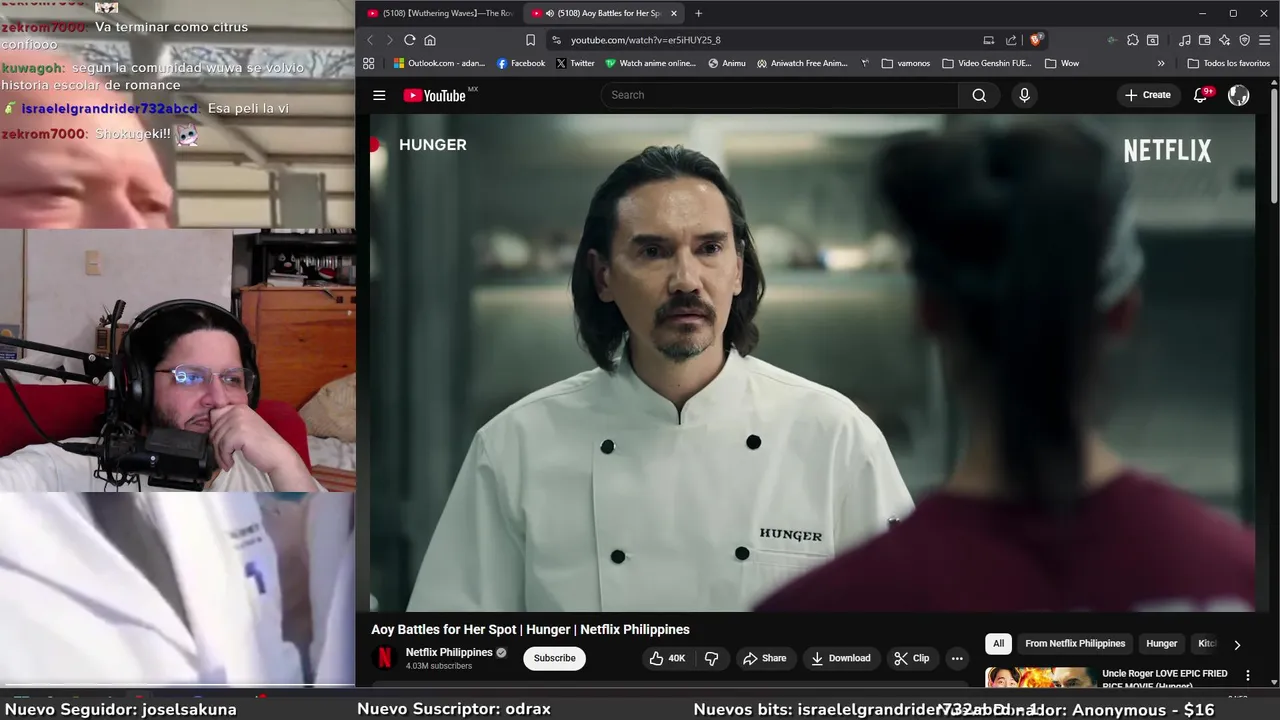Open the YouTube account avatar menu
The width and height of the screenshot is (1280, 720).
[x=1239, y=95]
